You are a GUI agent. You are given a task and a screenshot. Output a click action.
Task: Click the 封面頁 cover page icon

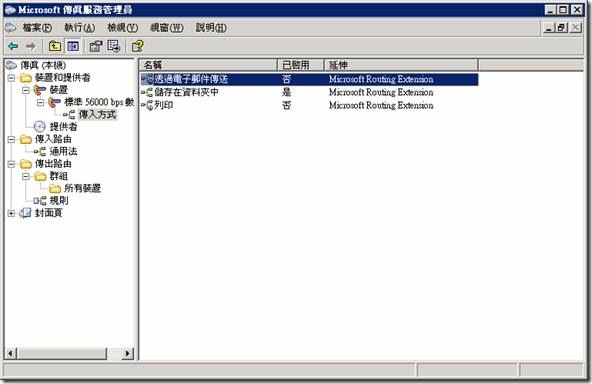(x=26, y=213)
